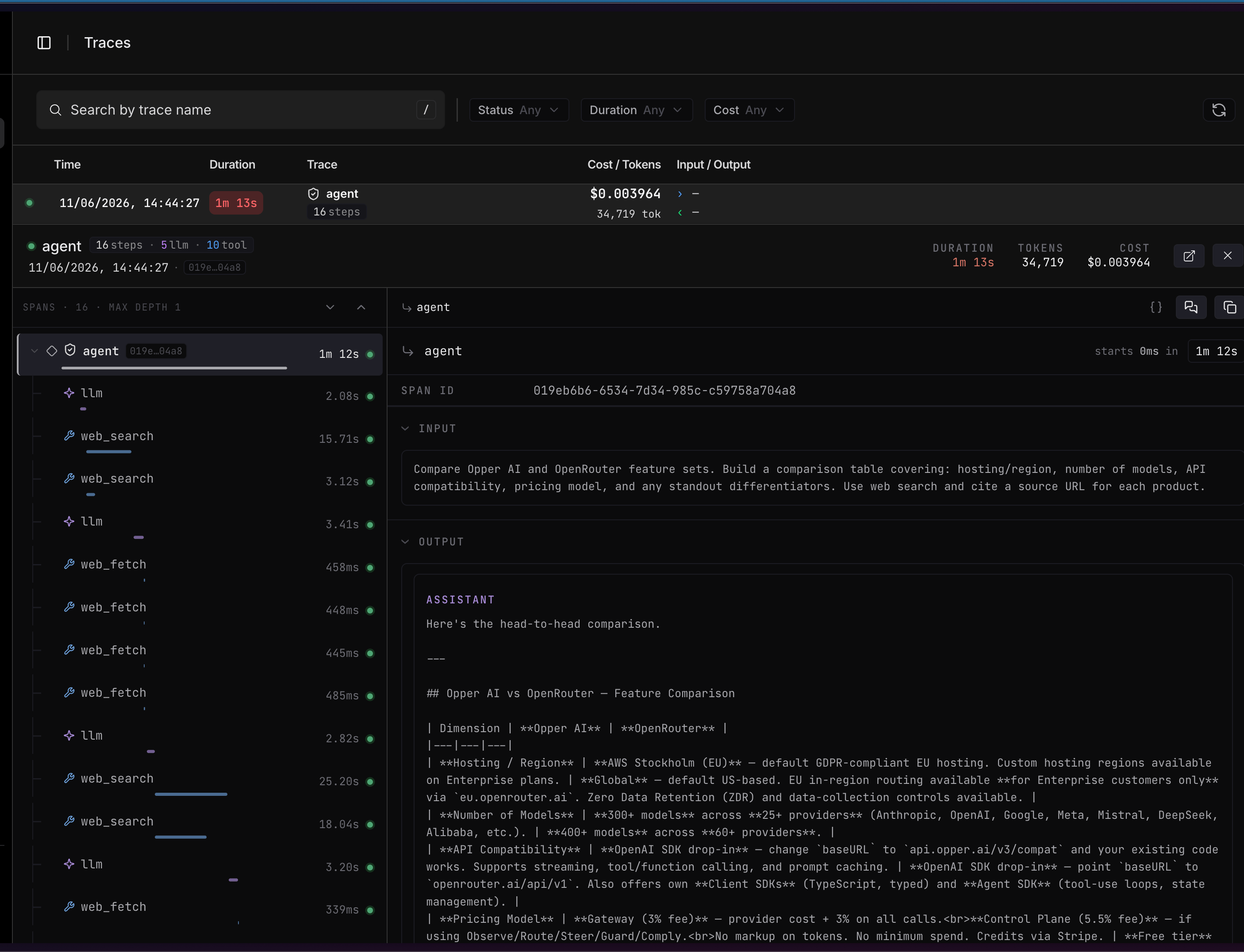Click the Input / Output column header

tap(714, 164)
